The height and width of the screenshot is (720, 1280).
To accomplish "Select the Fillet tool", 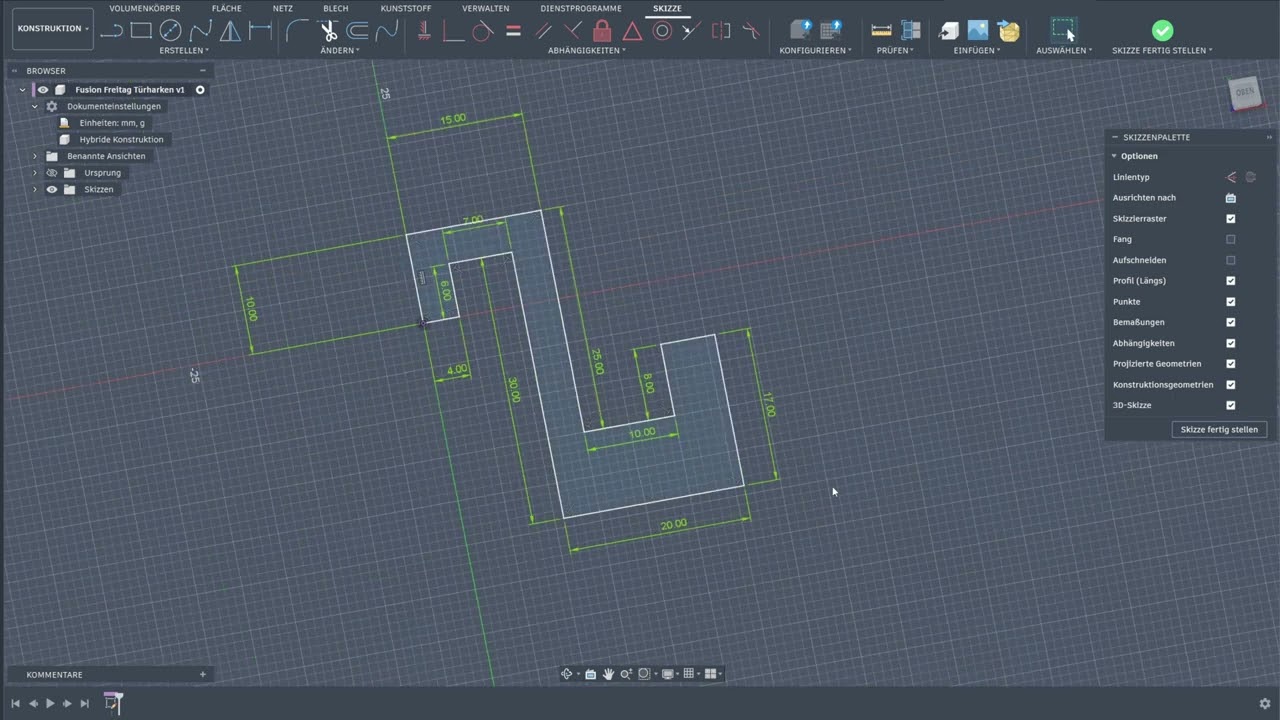I will 298,31.
